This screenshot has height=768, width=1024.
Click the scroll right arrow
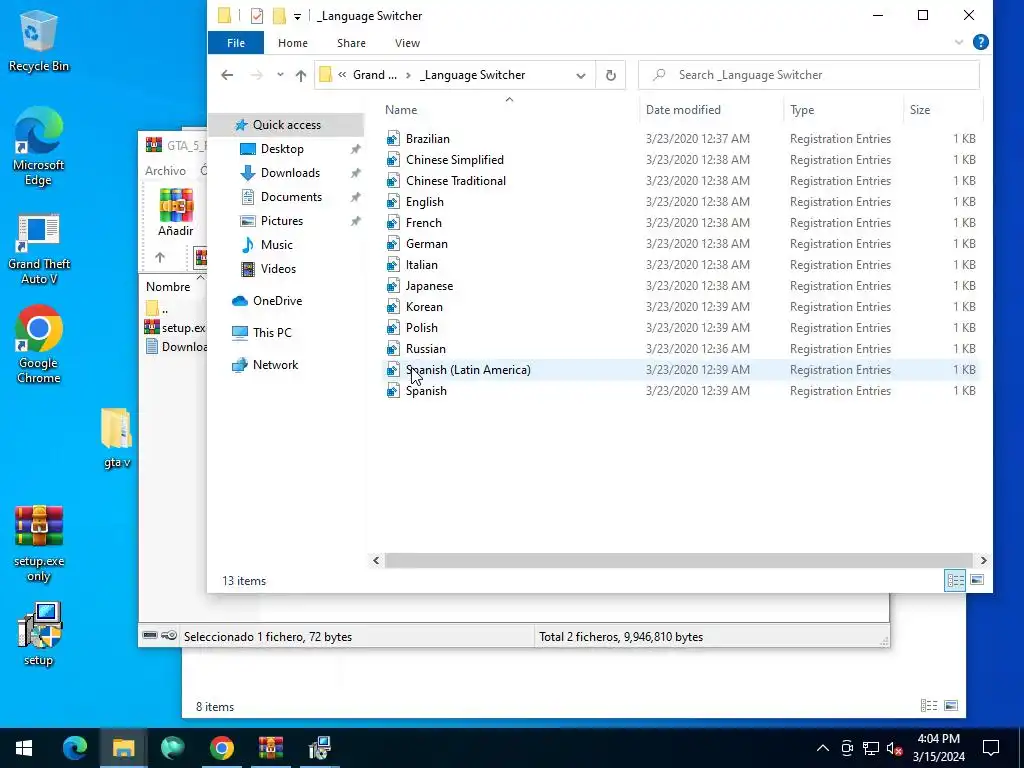click(x=984, y=560)
